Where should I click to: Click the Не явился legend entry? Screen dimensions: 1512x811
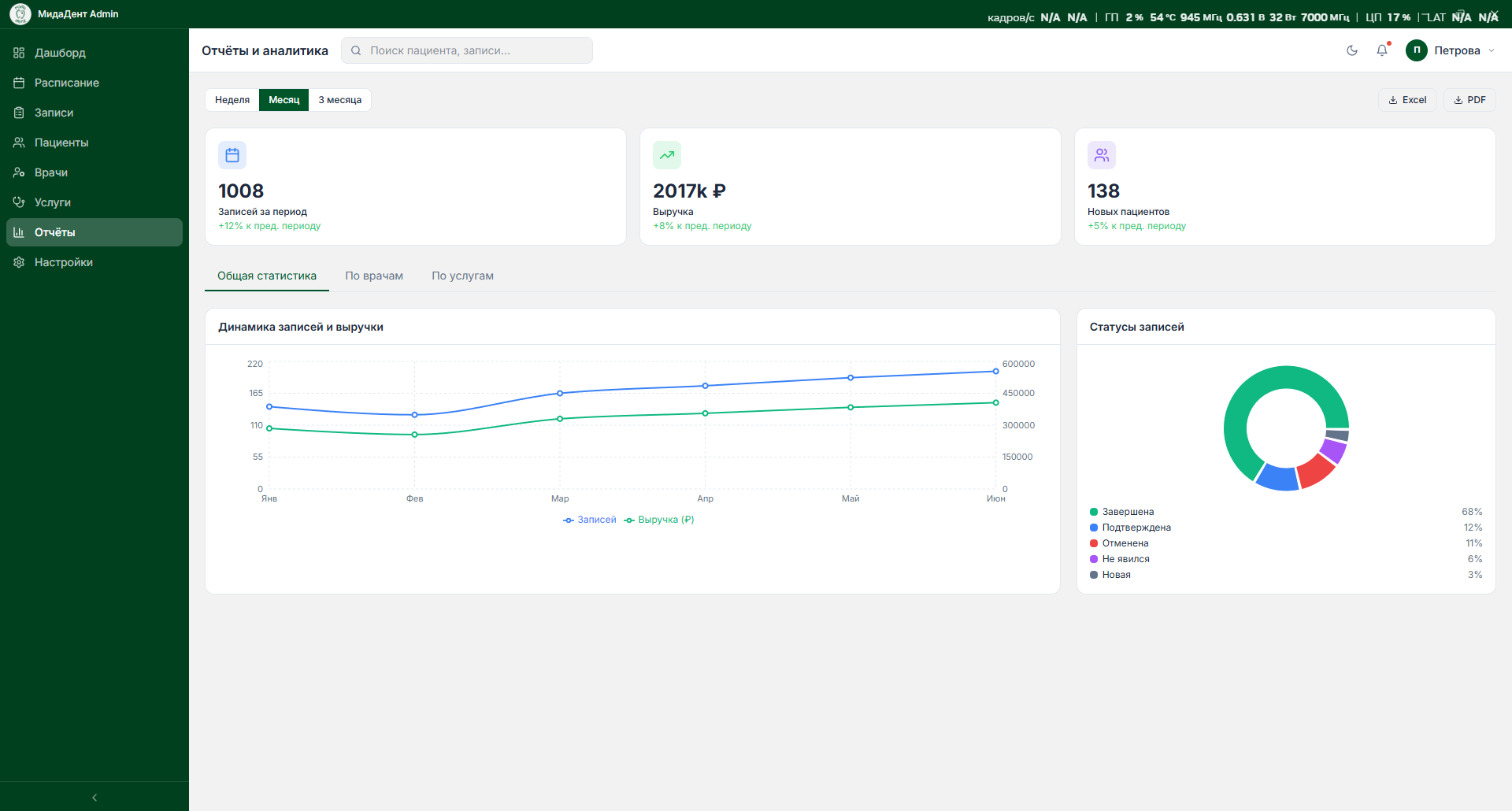(1286, 559)
